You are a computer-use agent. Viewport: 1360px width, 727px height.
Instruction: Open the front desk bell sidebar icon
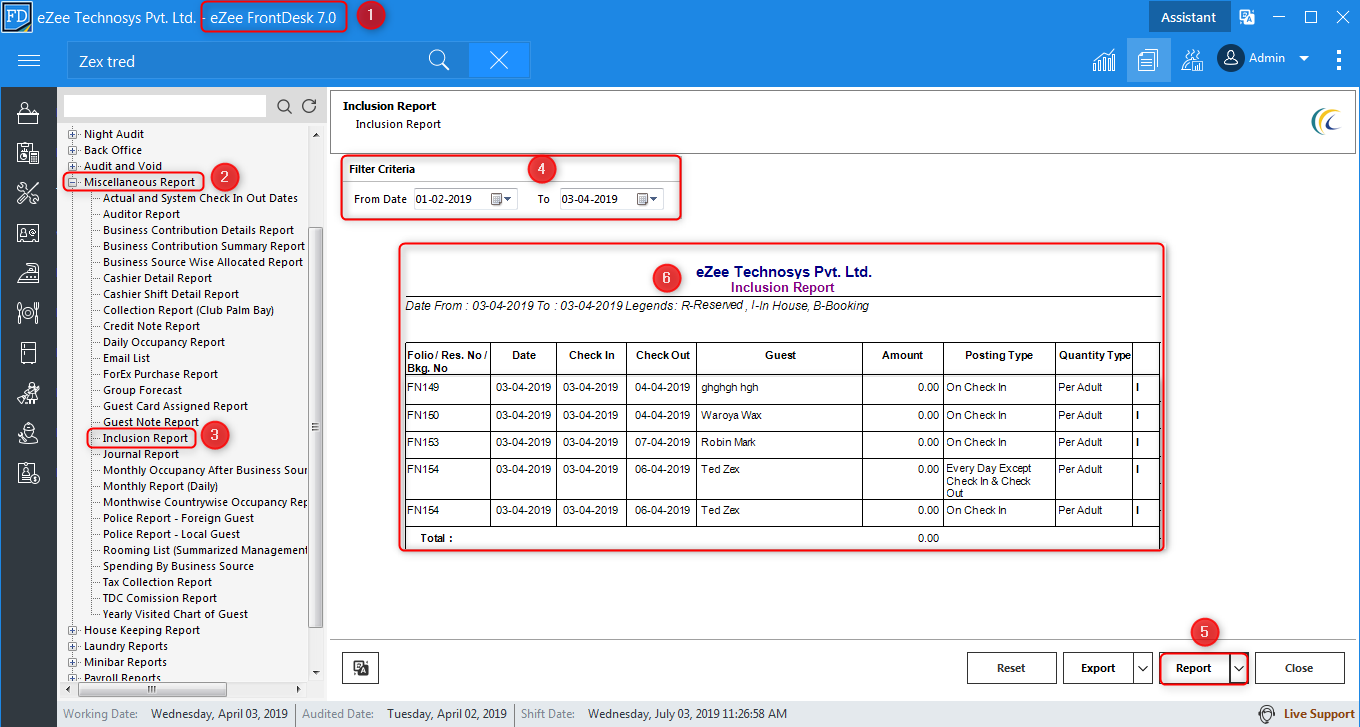(28, 113)
